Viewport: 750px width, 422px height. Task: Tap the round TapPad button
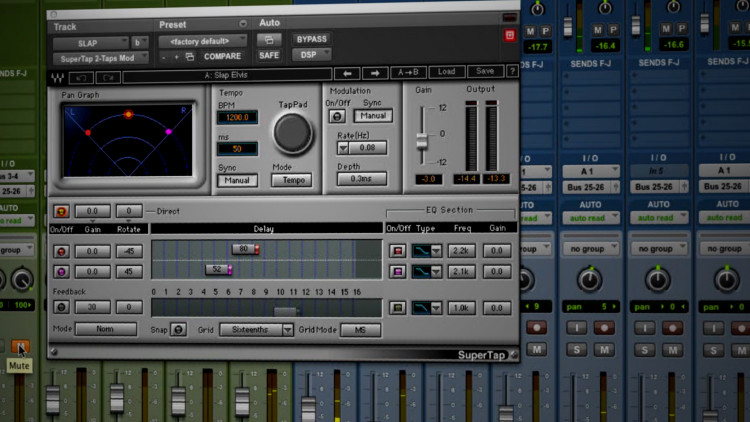pos(293,133)
